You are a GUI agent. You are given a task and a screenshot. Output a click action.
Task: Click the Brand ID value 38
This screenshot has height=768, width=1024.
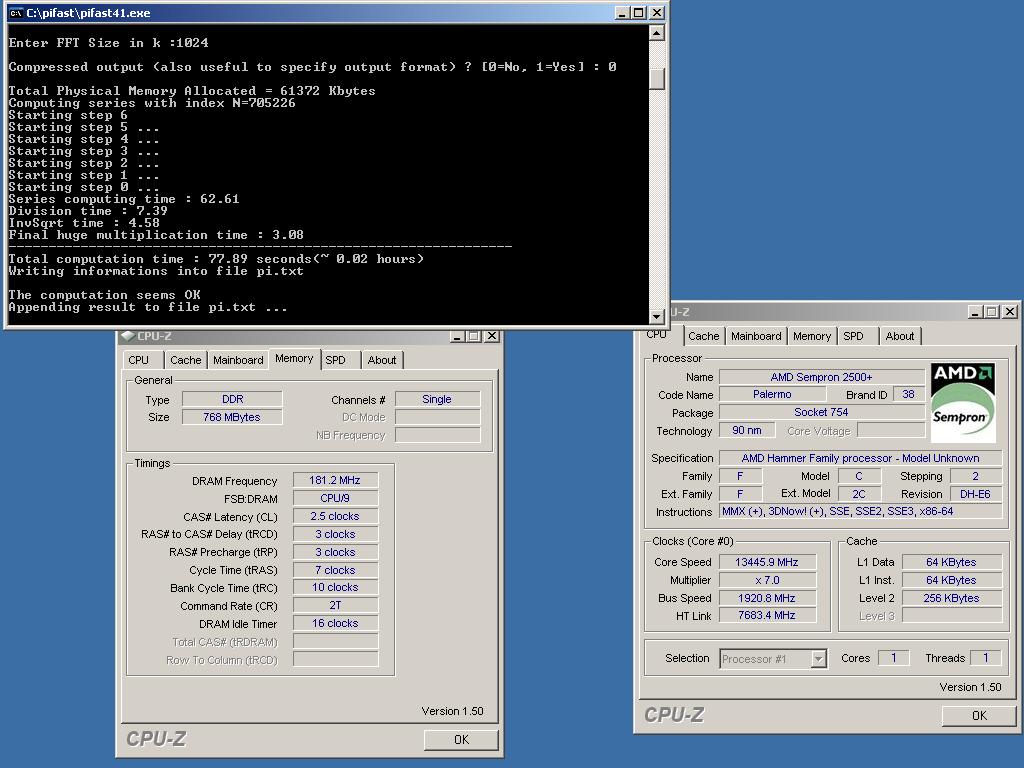click(908, 394)
